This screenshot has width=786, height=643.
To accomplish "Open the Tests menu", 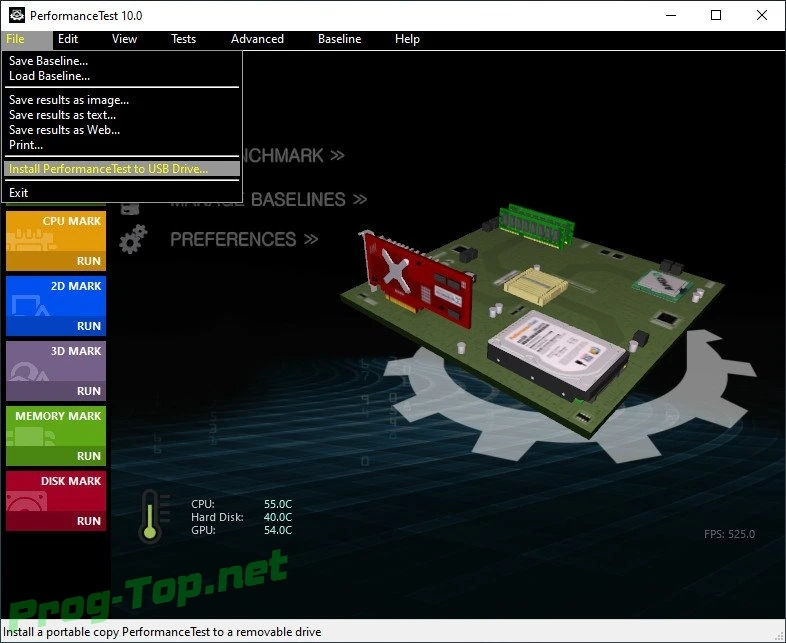I will pyautogui.click(x=183, y=39).
